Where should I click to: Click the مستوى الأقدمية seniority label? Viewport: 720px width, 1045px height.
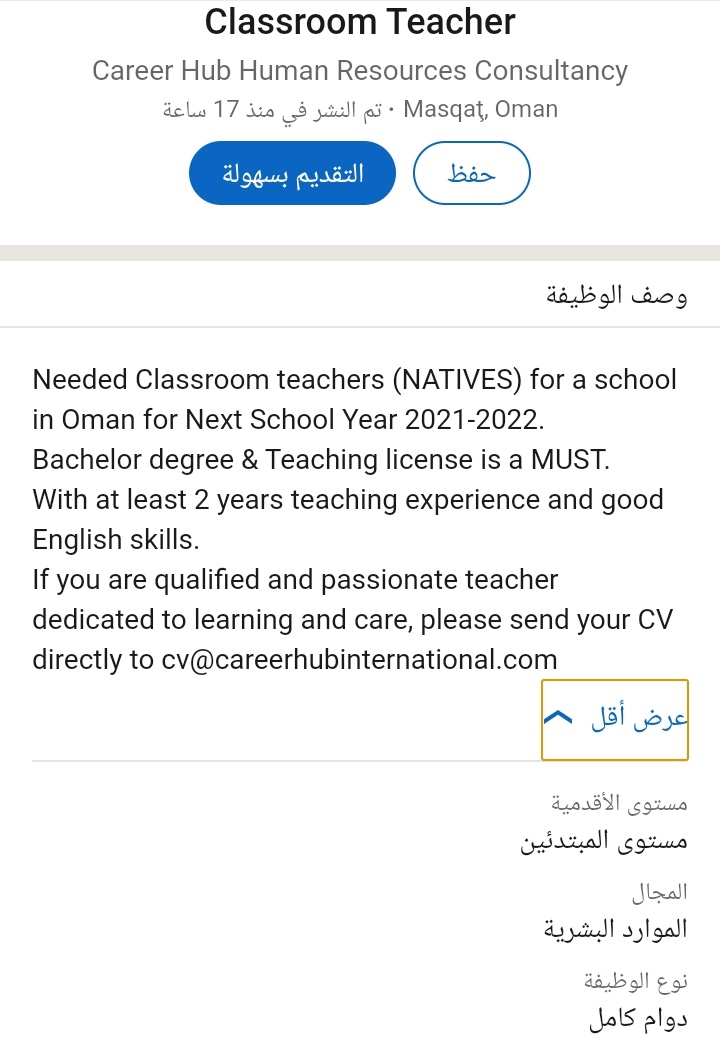[619, 802]
